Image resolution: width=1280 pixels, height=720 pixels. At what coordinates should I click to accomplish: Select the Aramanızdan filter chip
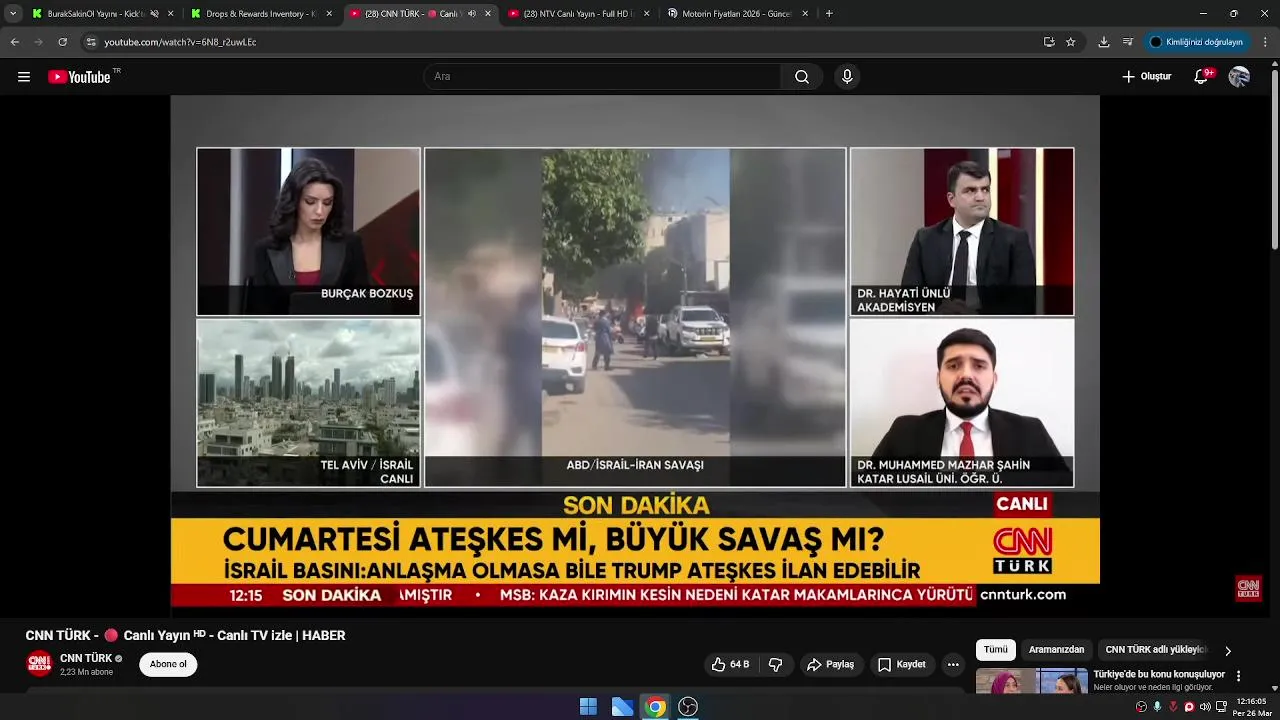pyautogui.click(x=1056, y=650)
